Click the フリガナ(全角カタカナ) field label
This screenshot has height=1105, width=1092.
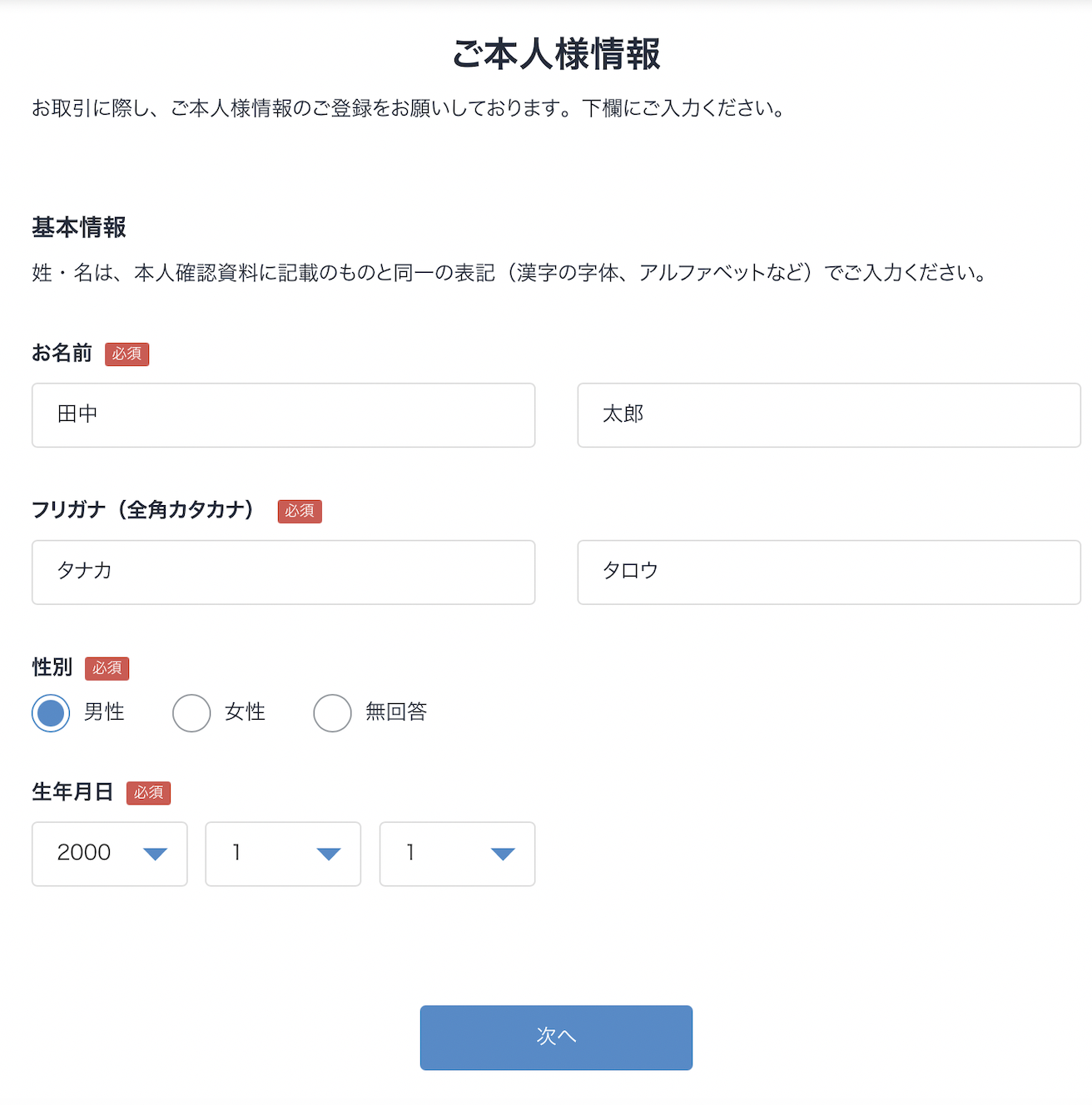tap(143, 509)
